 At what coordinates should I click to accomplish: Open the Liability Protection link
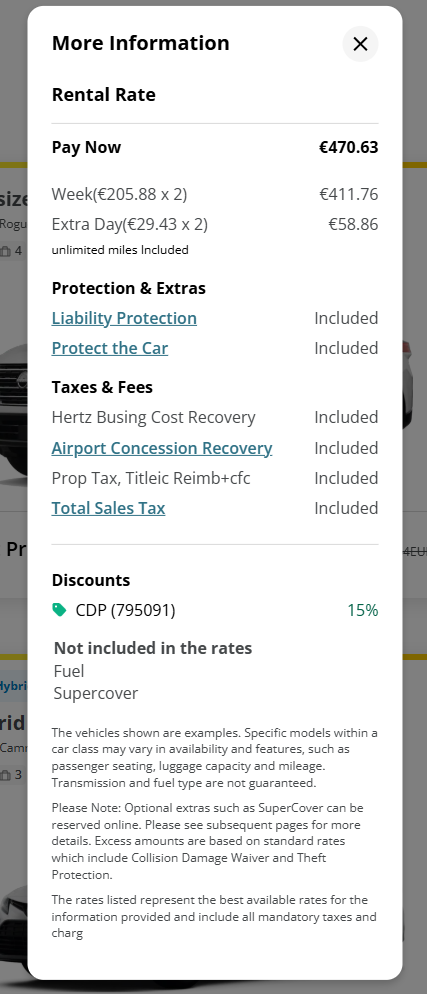tap(124, 318)
